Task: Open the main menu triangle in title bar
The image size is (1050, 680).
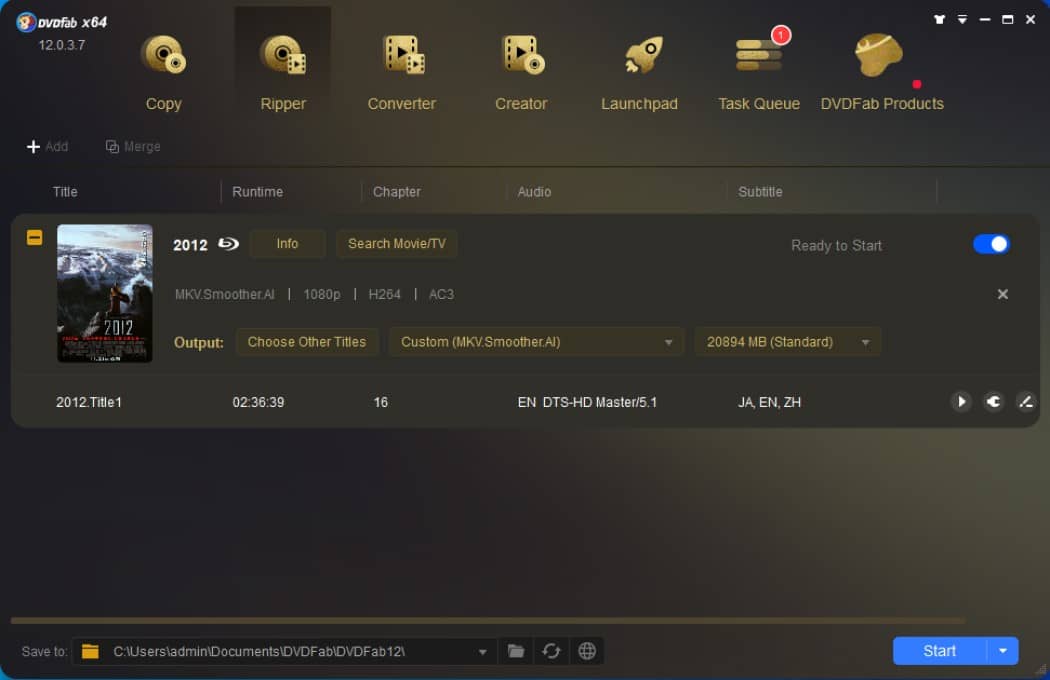Action: [962, 19]
